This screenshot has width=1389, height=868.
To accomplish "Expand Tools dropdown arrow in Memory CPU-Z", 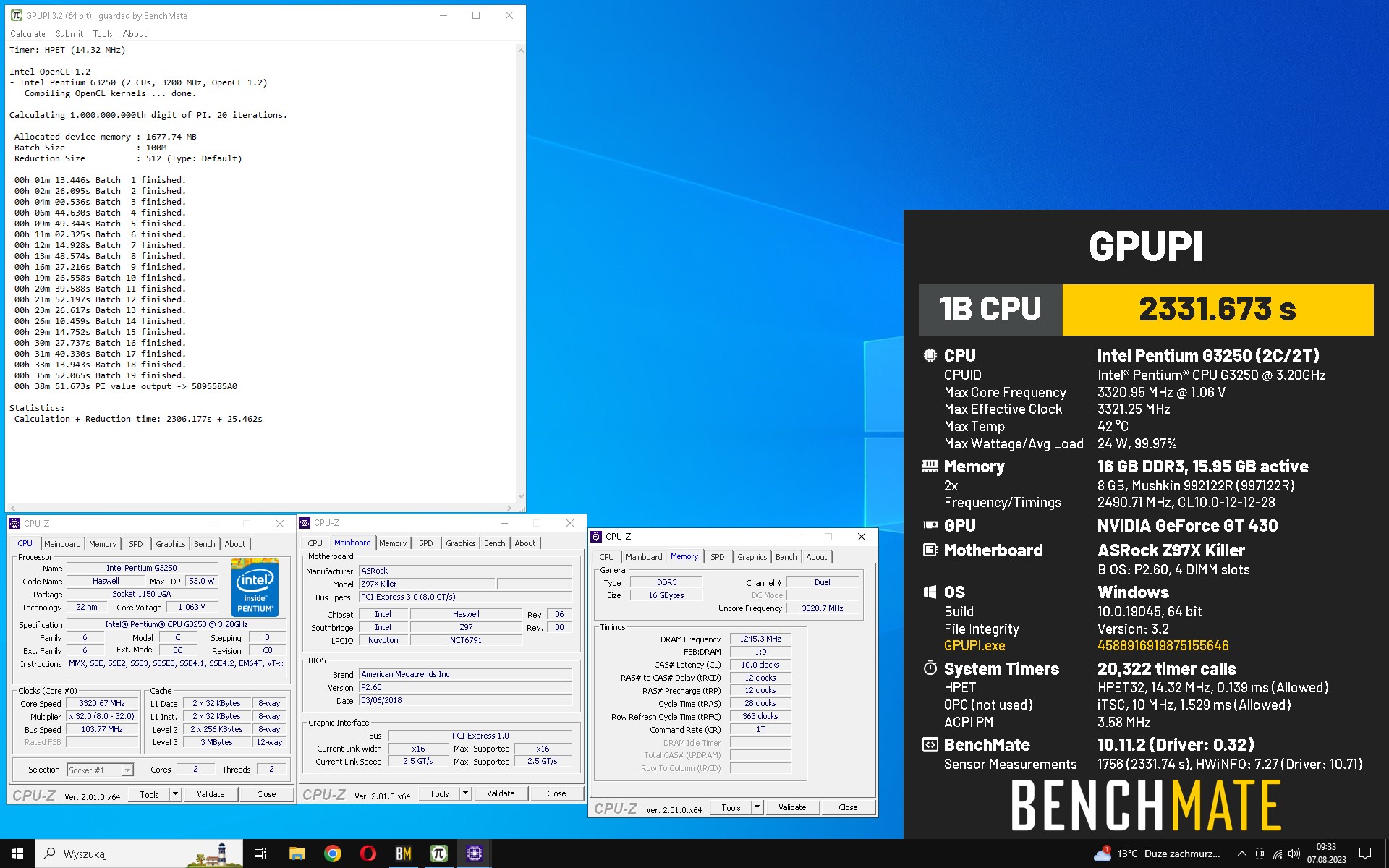I will (757, 807).
